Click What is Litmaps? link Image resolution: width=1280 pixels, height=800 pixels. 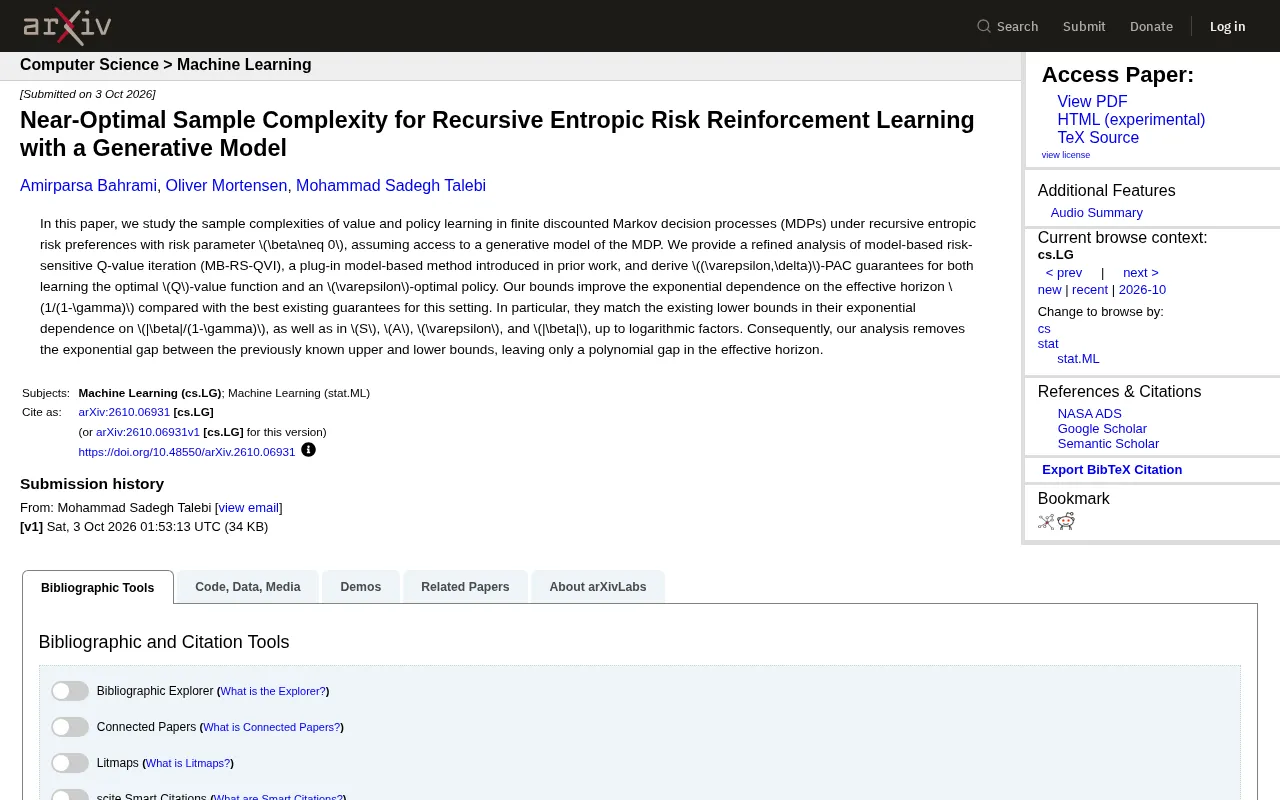pyautogui.click(x=188, y=764)
